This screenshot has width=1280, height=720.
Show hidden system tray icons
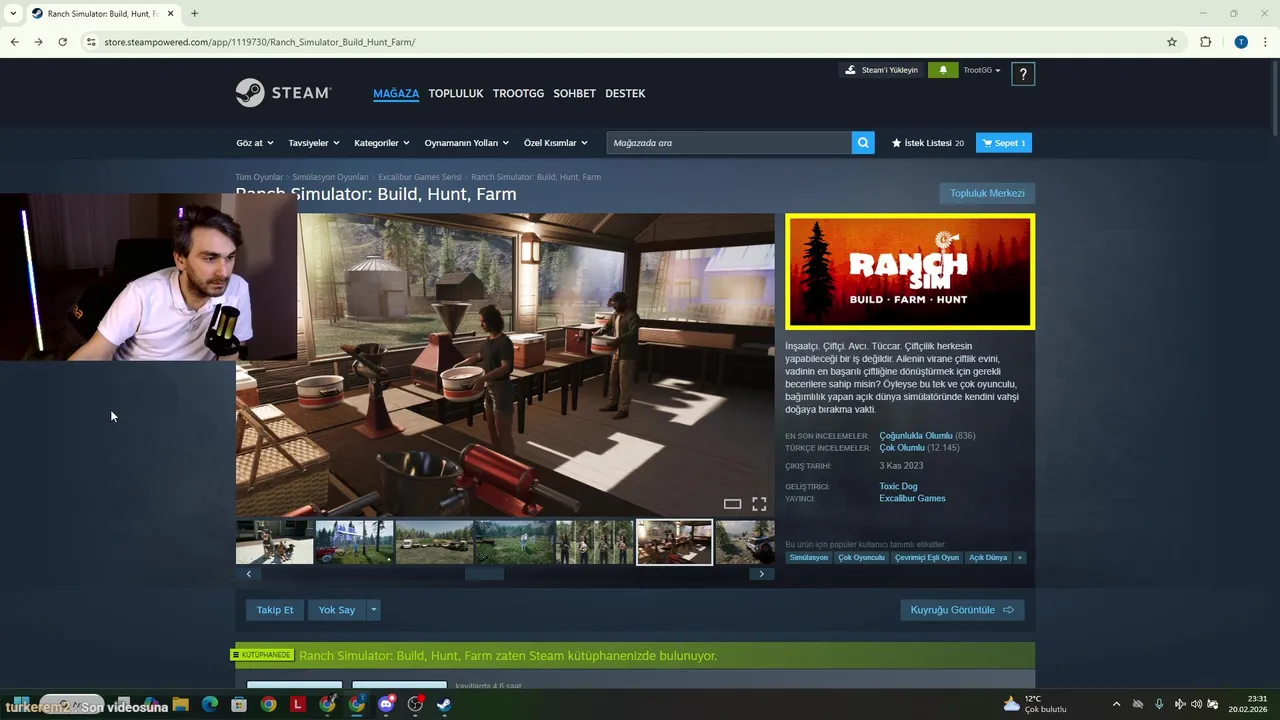click(x=1116, y=704)
